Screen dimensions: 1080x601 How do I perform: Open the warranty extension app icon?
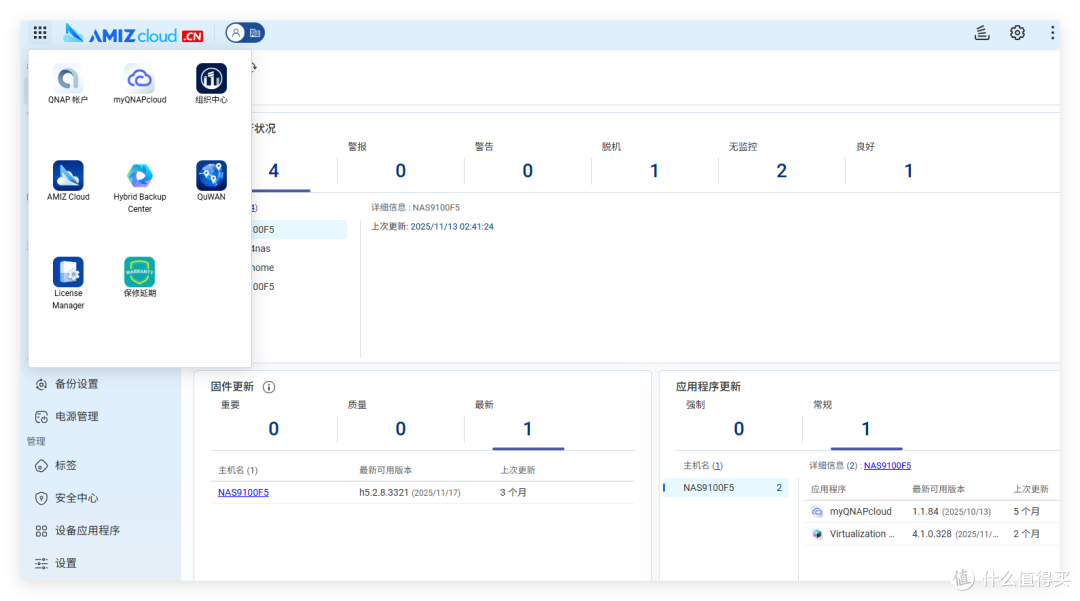click(139, 272)
